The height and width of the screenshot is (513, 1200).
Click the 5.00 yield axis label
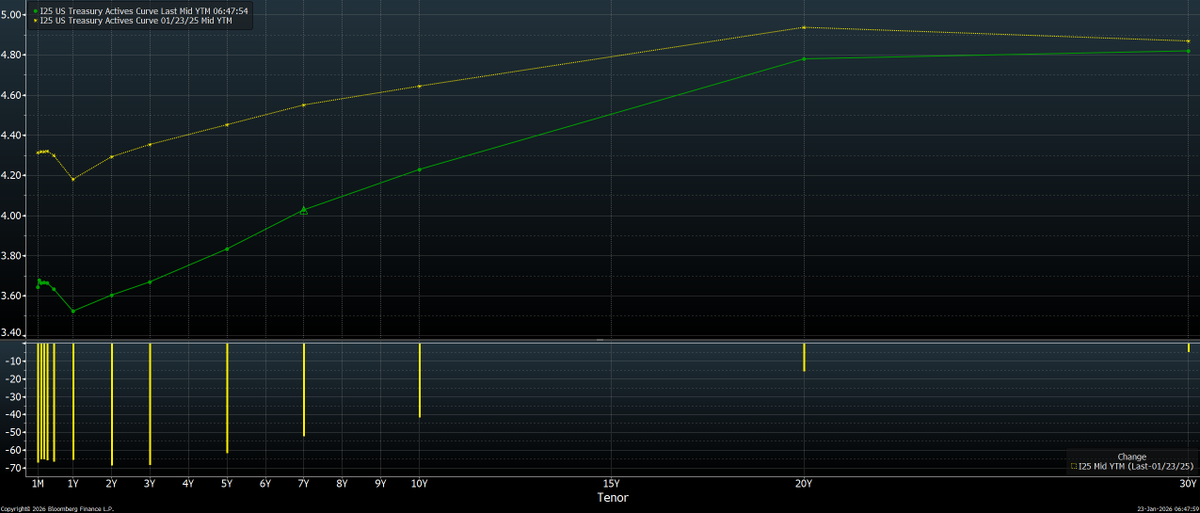[13, 15]
